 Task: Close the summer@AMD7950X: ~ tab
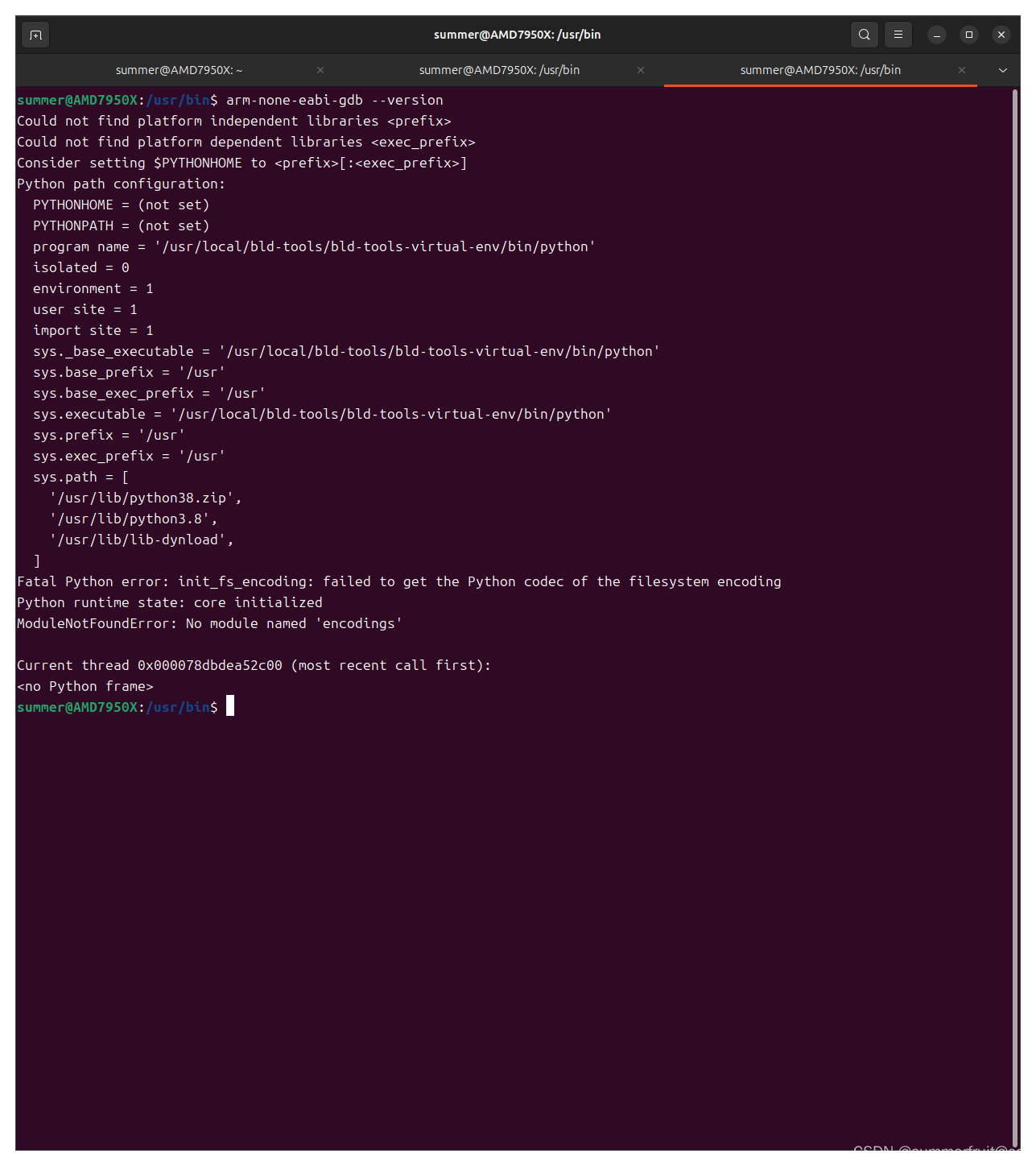point(320,70)
